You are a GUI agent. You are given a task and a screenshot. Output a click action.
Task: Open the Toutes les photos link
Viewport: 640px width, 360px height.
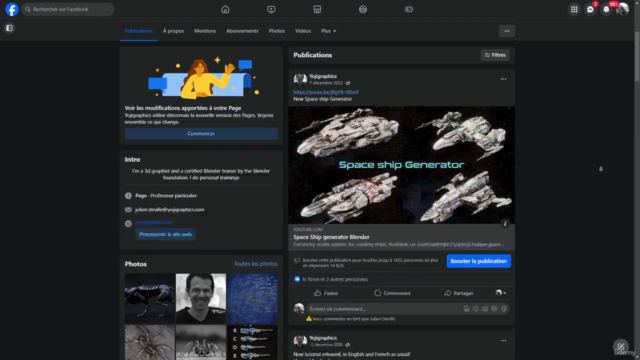point(256,264)
